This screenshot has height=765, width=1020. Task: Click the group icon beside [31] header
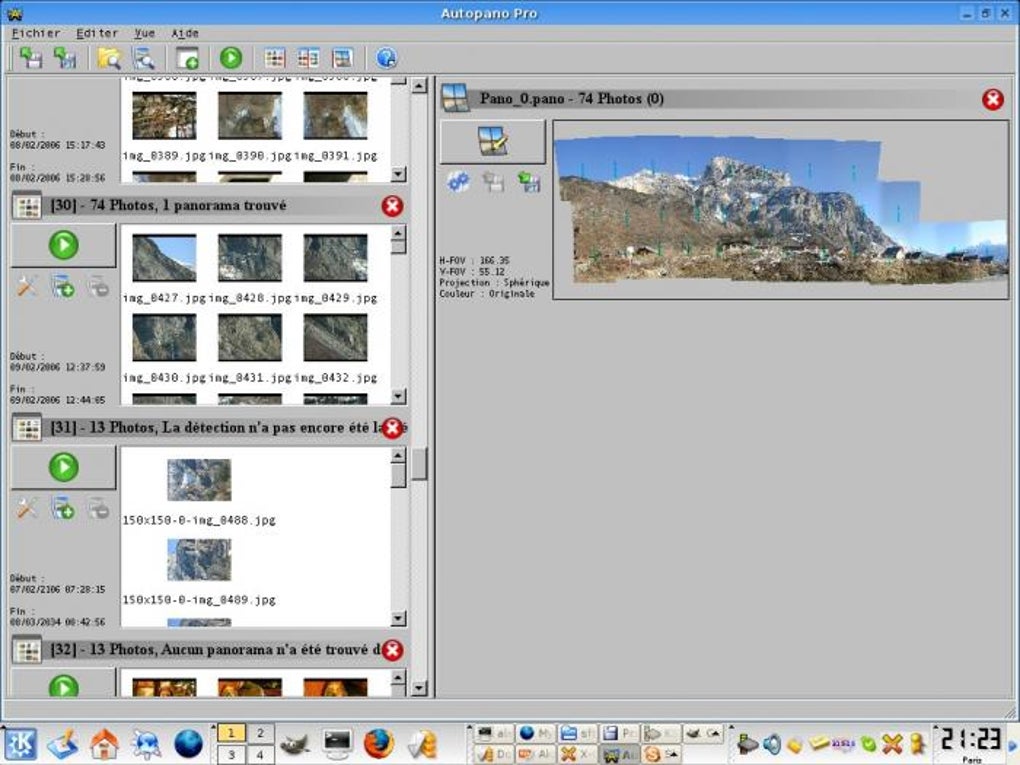click(27, 428)
